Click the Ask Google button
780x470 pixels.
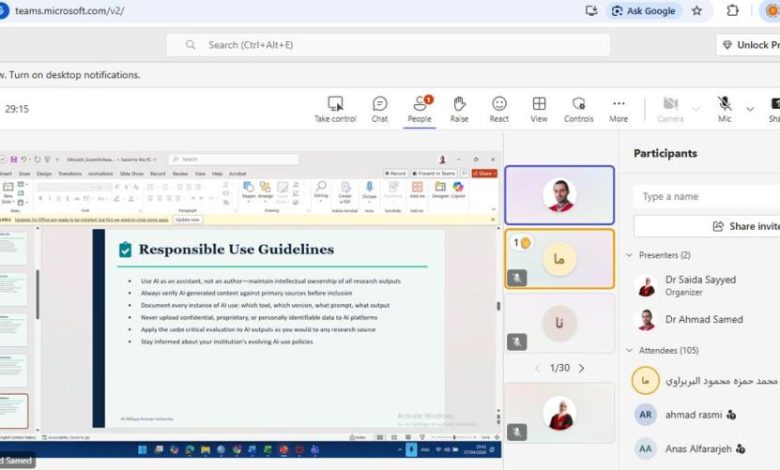643,11
